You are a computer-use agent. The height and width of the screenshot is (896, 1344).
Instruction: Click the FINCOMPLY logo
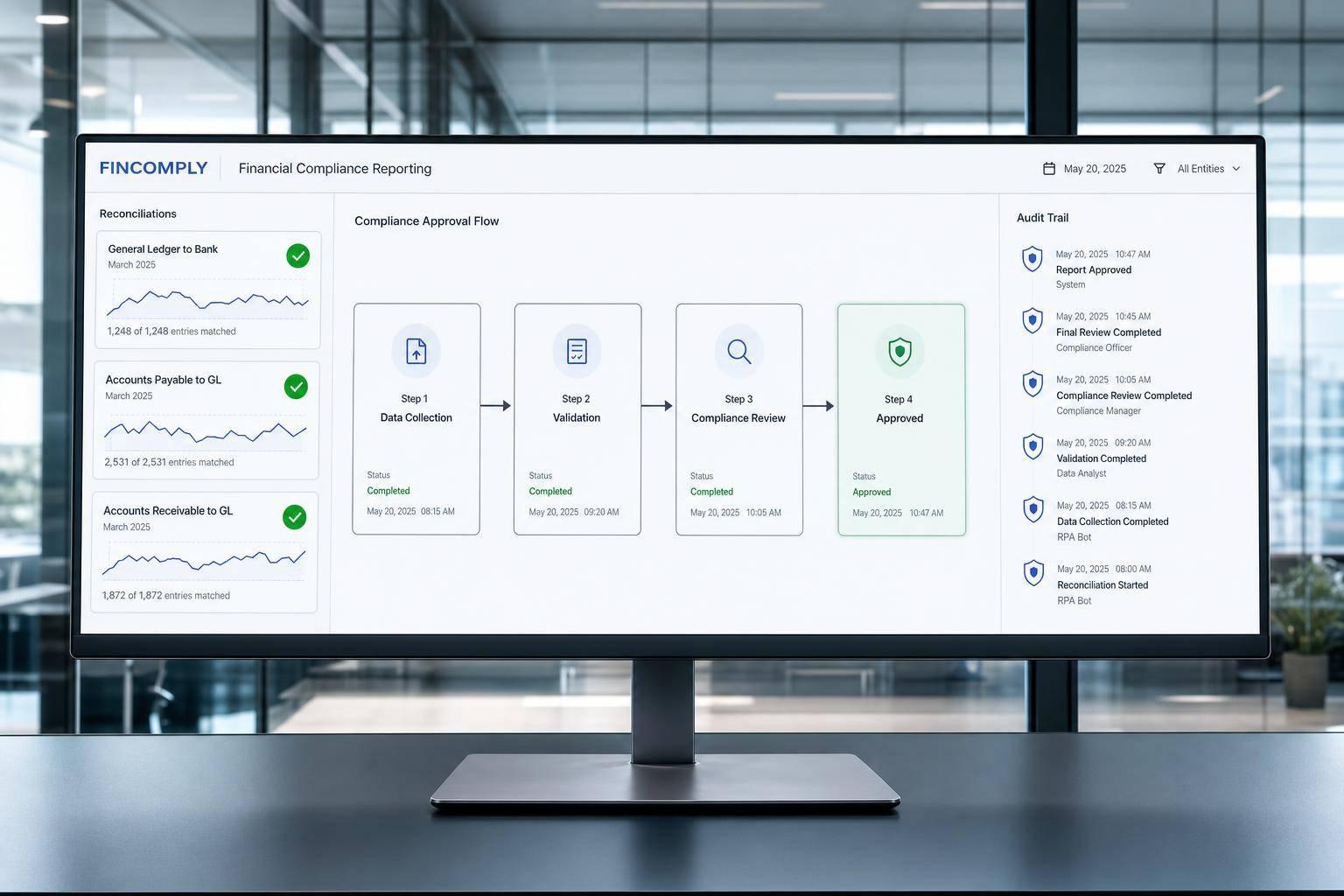pos(153,168)
